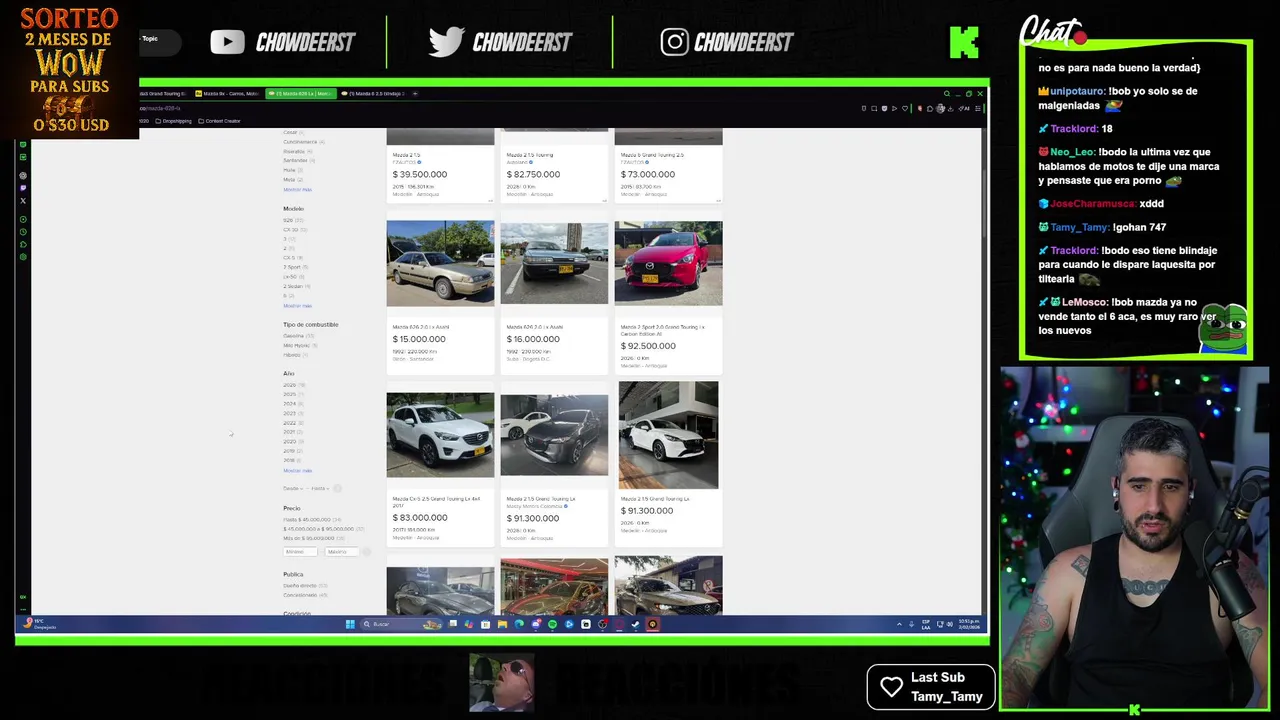Switch to the Mazda 9x Carros browser tab
The width and height of the screenshot is (1280, 720).
(x=227, y=93)
